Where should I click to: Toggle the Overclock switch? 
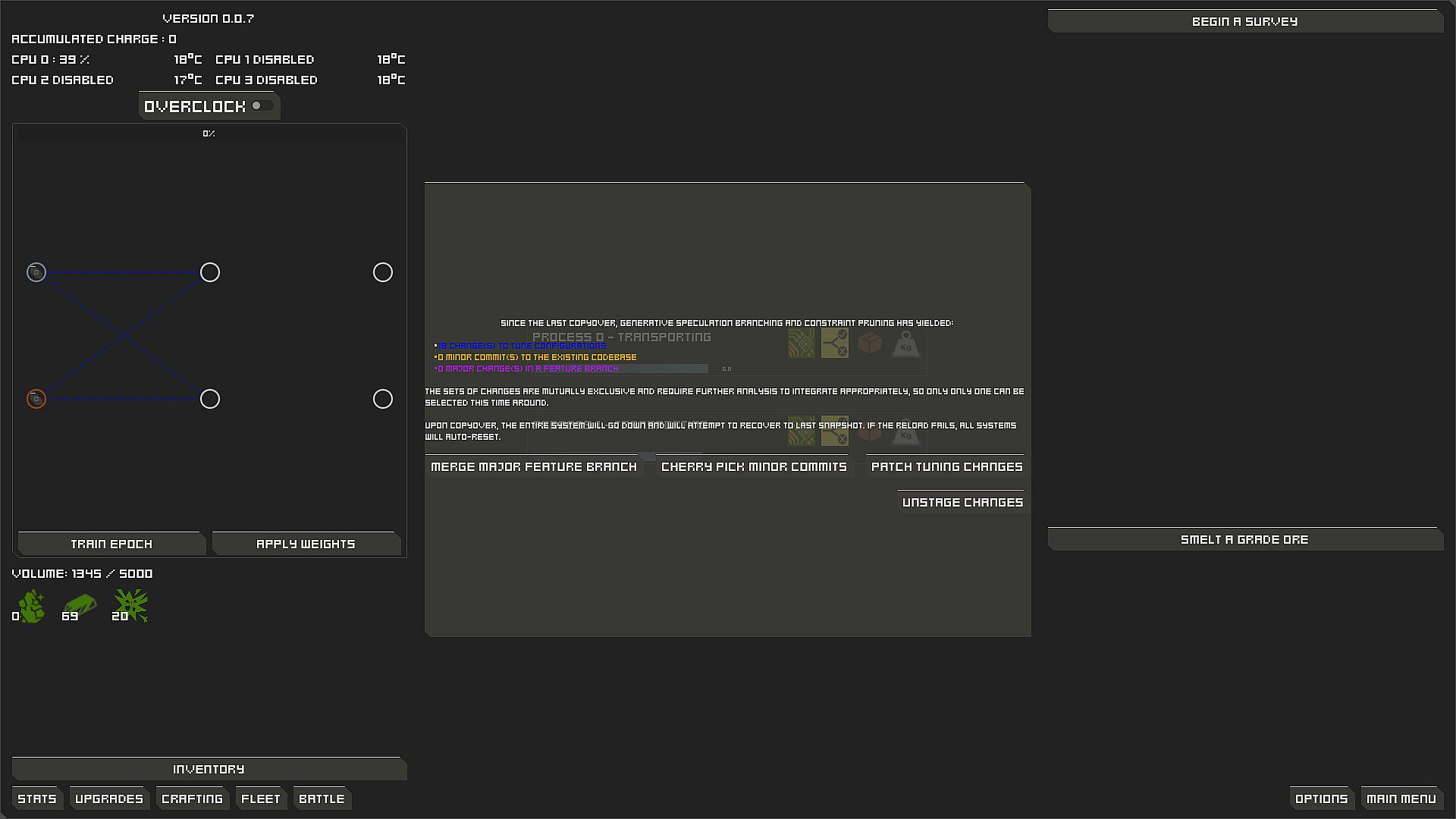click(262, 106)
